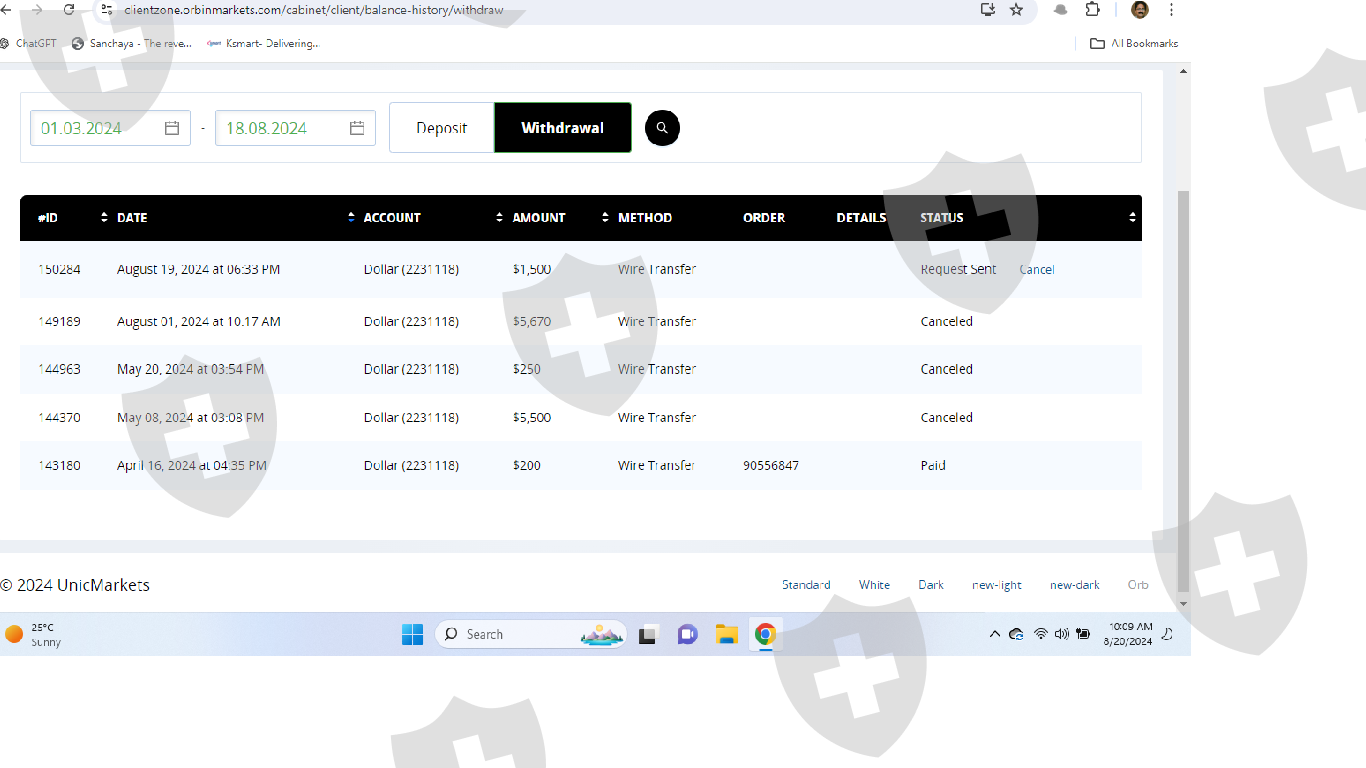
Task: Click the Windows Start button
Action: pyautogui.click(x=412, y=634)
